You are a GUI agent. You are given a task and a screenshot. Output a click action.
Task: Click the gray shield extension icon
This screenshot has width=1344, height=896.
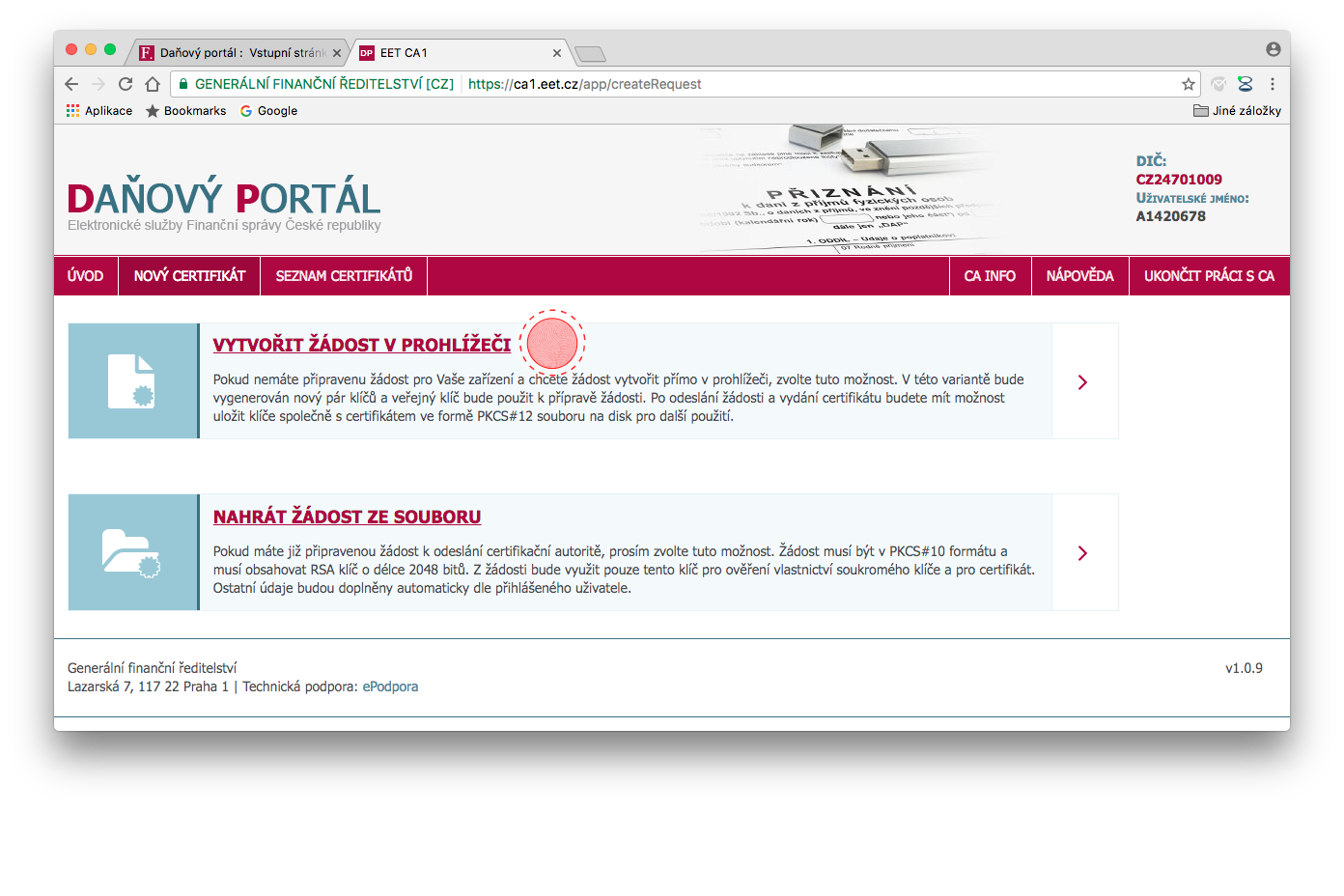[x=1218, y=84]
